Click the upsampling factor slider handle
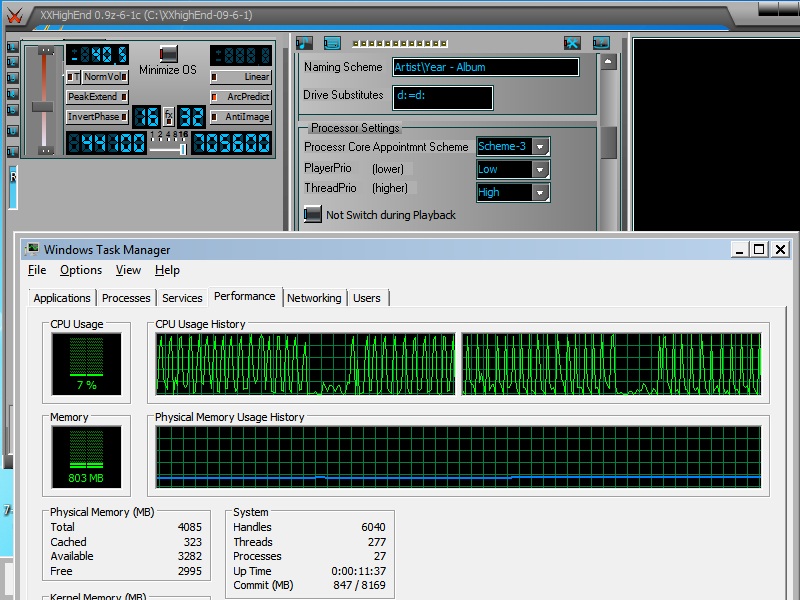 coord(182,149)
